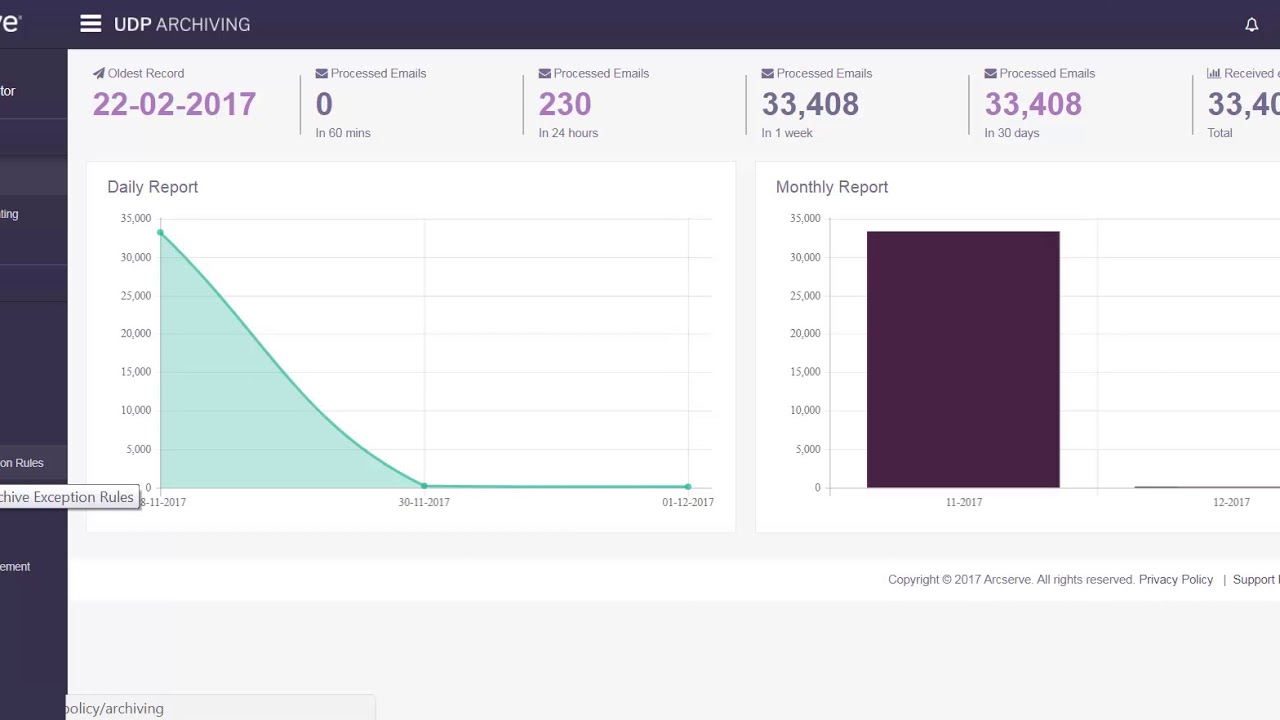Image resolution: width=1280 pixels, height=720 pixels.
Task: Click the 11-2017 axis label
Action: [x=964, y=502]
